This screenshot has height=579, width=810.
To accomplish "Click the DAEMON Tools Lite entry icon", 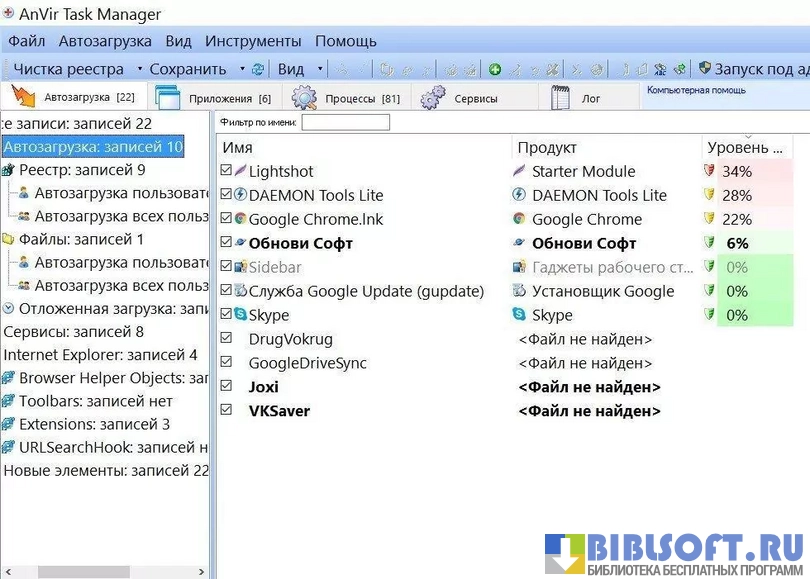I will 240,195.
